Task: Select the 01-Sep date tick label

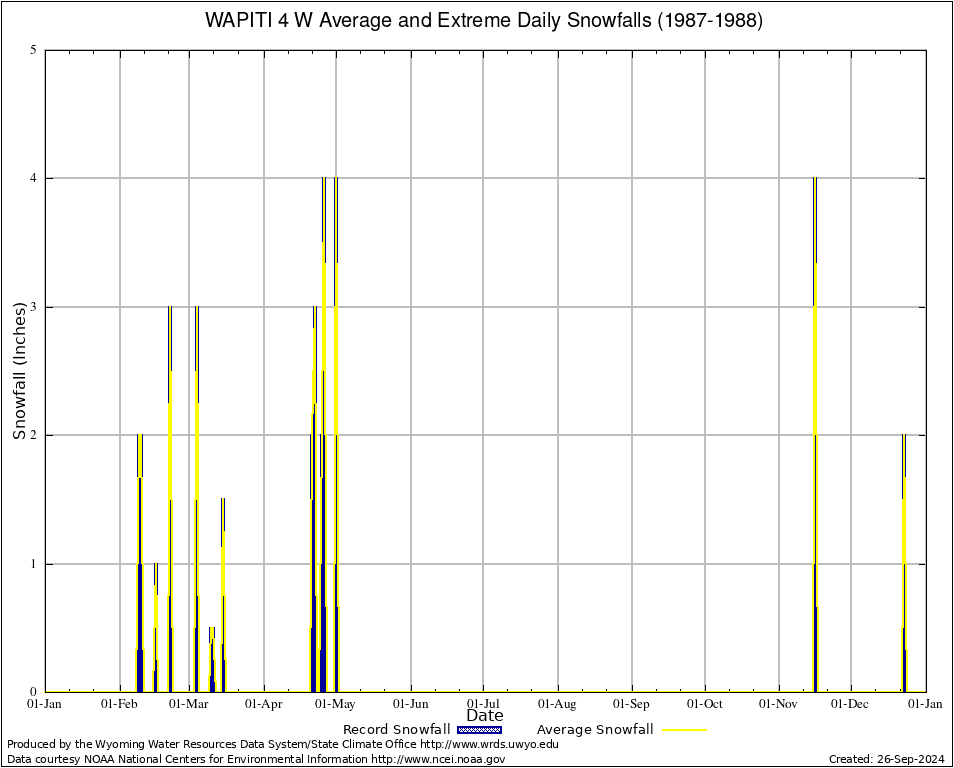Action: click(631, 704)
